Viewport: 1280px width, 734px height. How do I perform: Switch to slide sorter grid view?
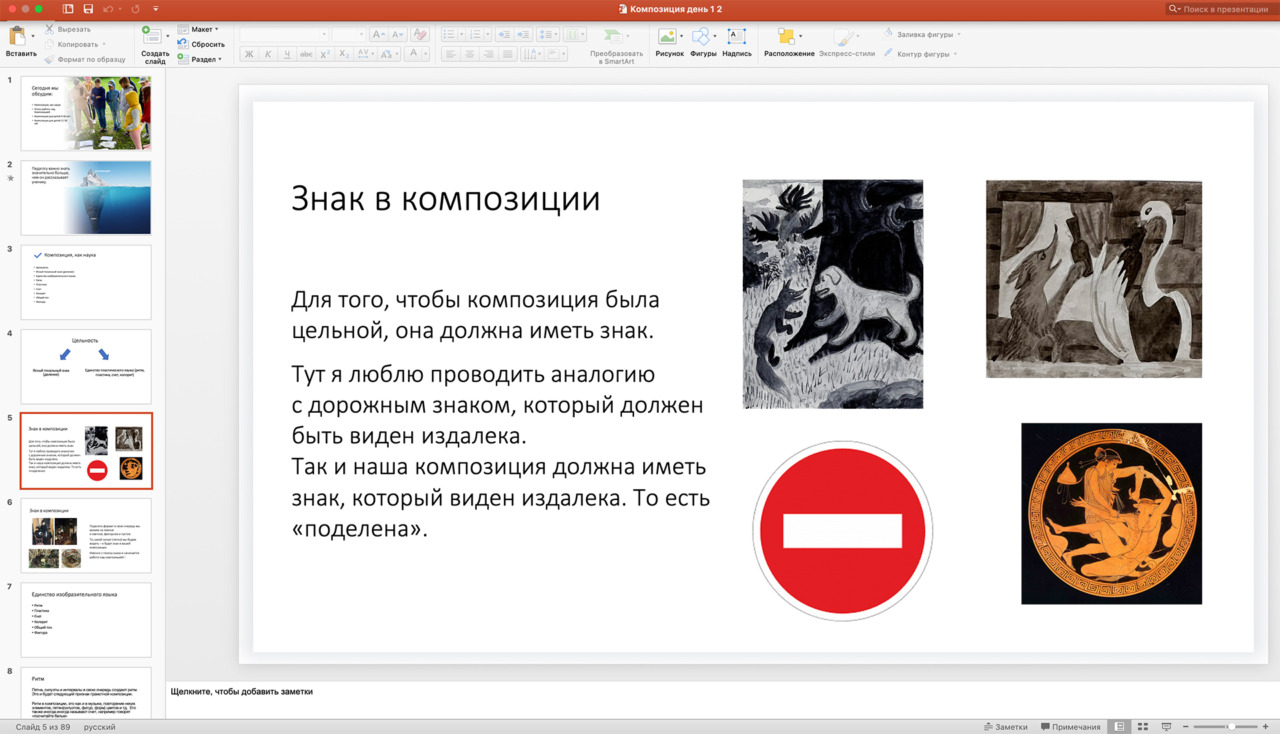point(1142,727)
